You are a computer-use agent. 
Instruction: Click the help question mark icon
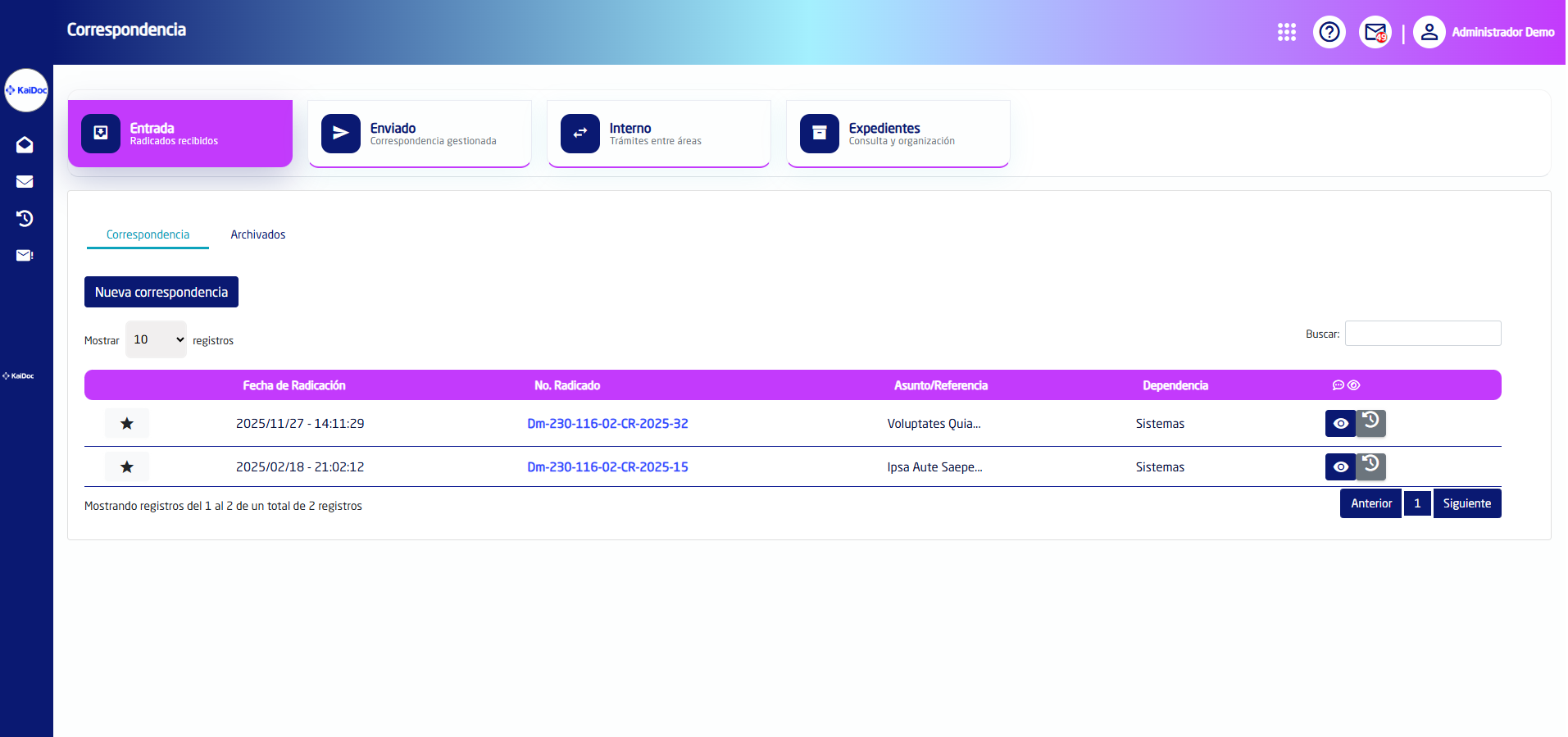coord(1329,32)
